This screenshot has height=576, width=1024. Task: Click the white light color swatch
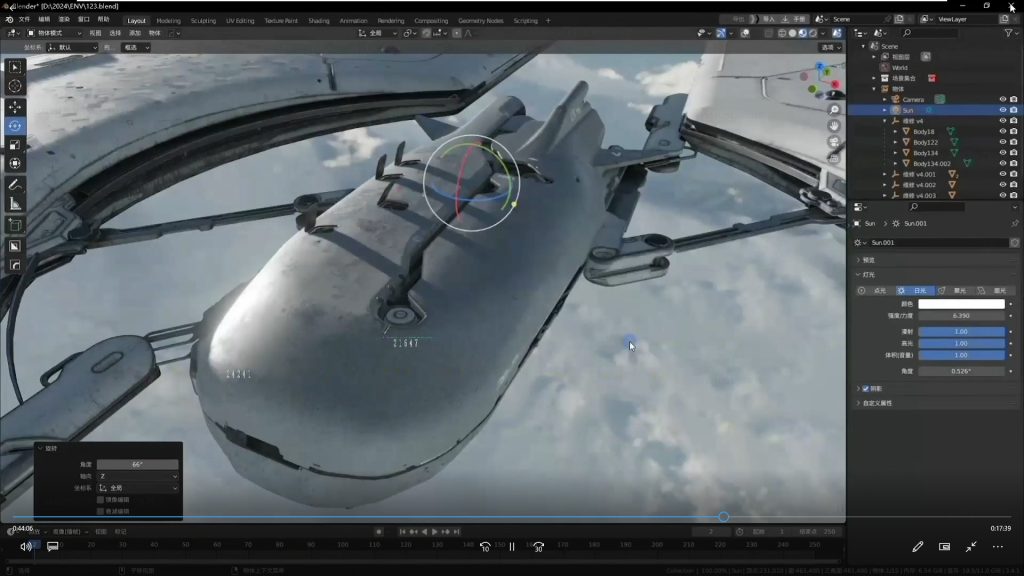point(961,304)
